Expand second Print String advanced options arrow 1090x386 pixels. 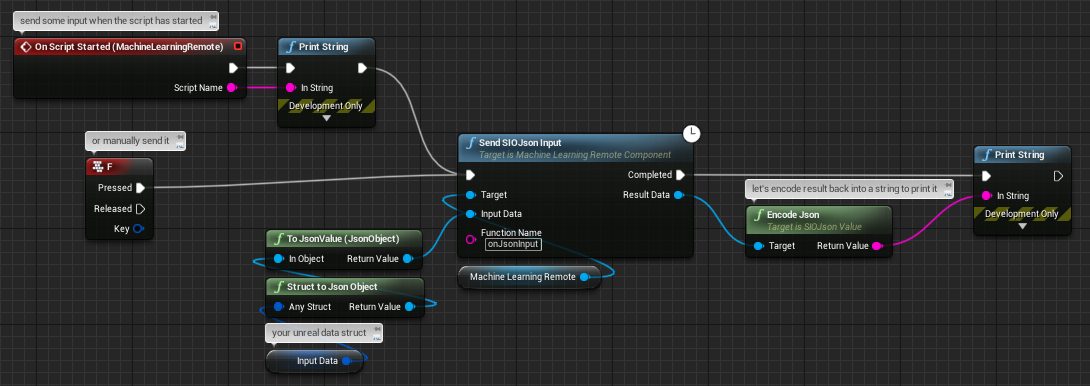click(x=1022, y=226)
